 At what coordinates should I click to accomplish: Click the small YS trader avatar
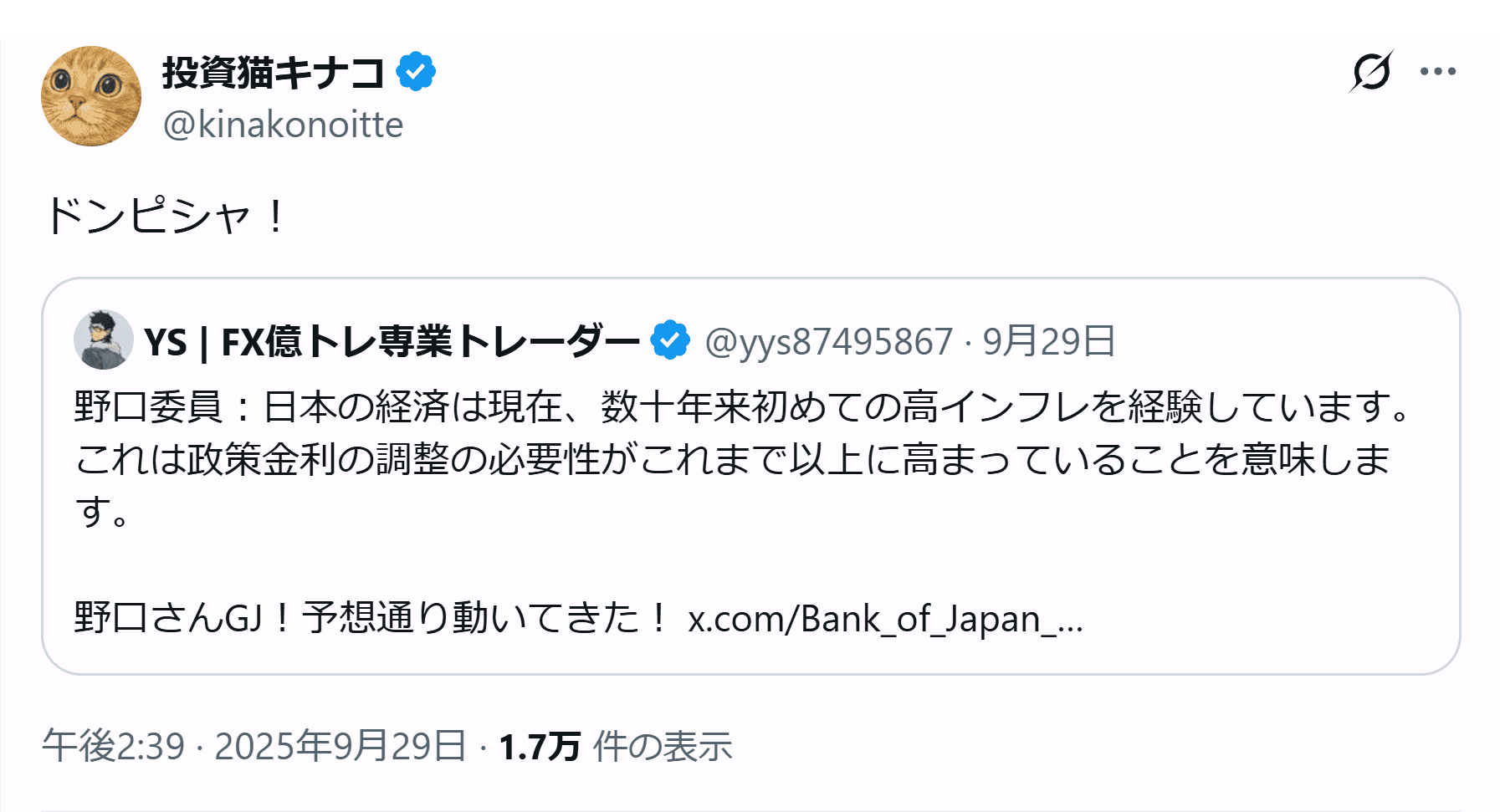pyautogui.click(x=104, y=340)
